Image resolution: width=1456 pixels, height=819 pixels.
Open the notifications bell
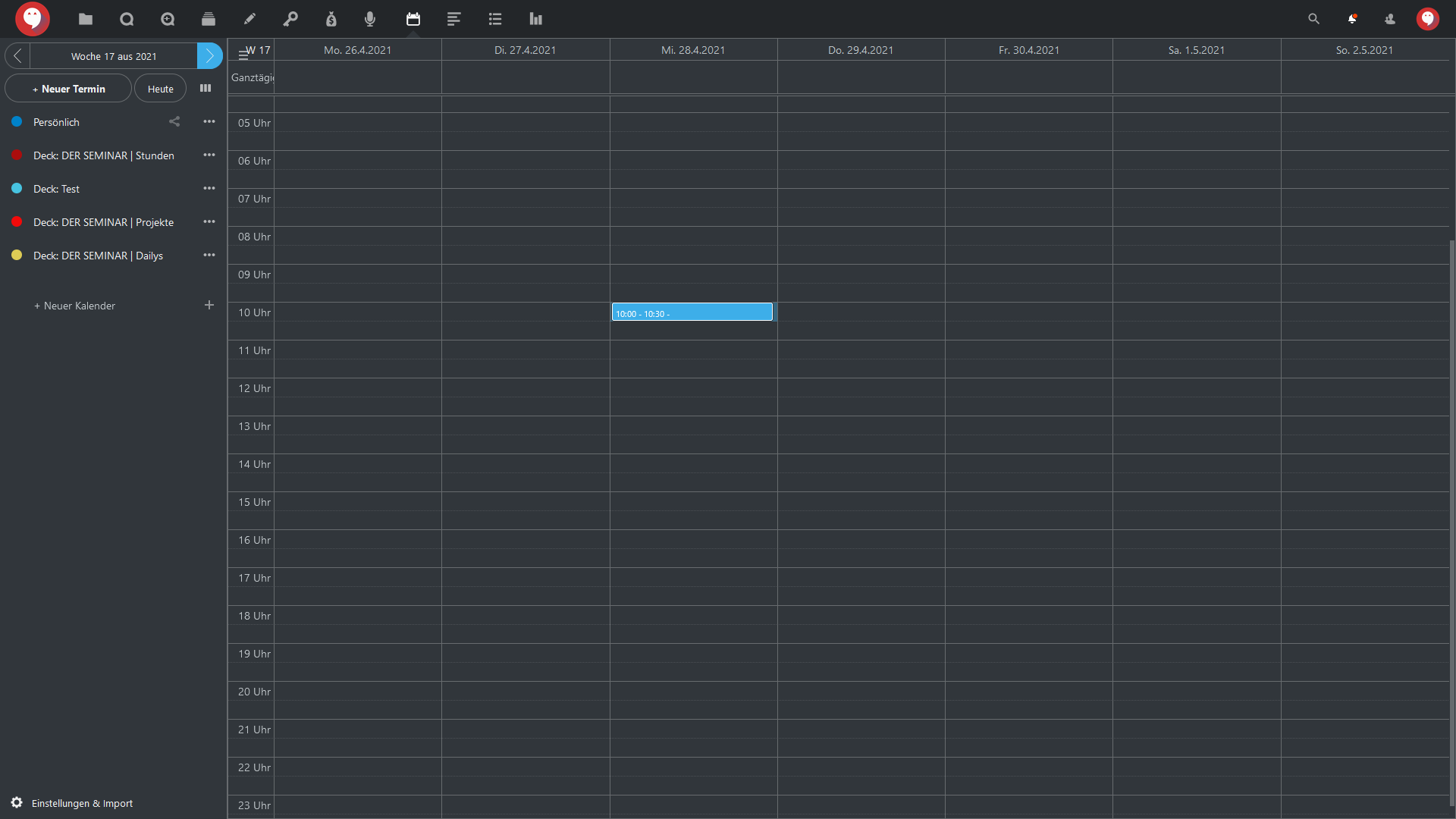1352,19
